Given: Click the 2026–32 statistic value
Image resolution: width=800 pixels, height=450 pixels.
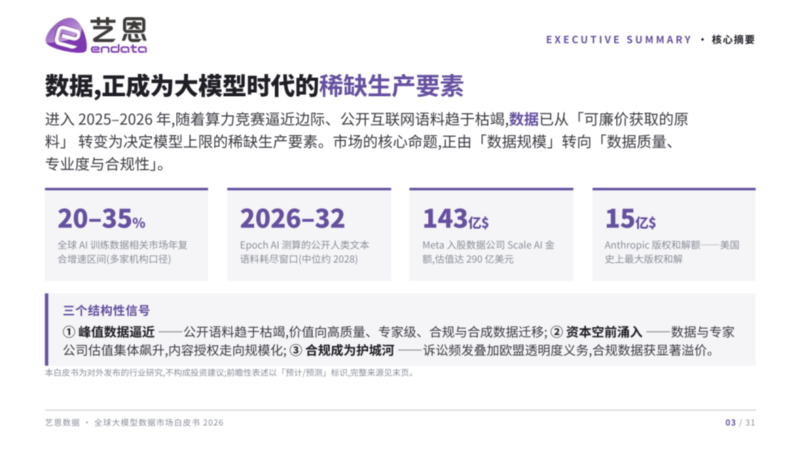Looking at the screenshot, I should (x=292, y=219).
